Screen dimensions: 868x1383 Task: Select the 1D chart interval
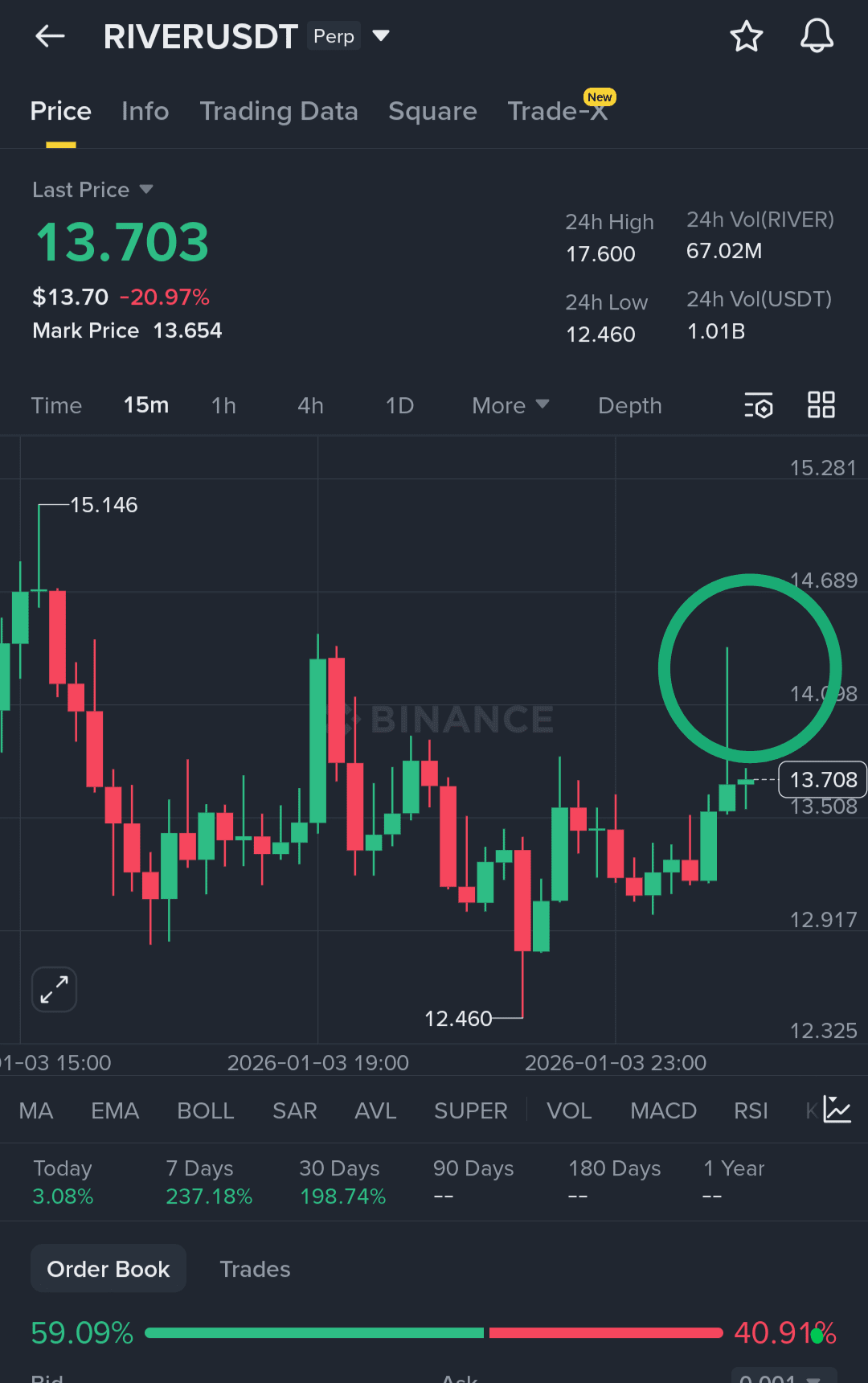(399, 405)
